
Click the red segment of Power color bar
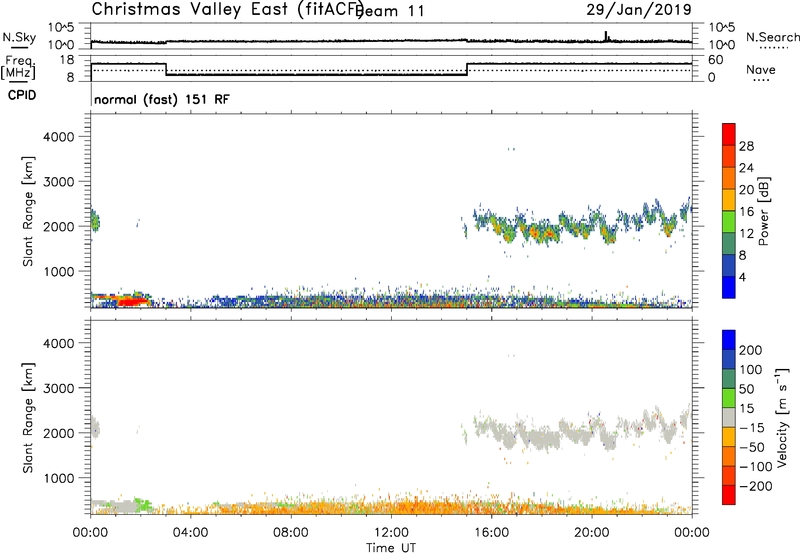point(729,134)
